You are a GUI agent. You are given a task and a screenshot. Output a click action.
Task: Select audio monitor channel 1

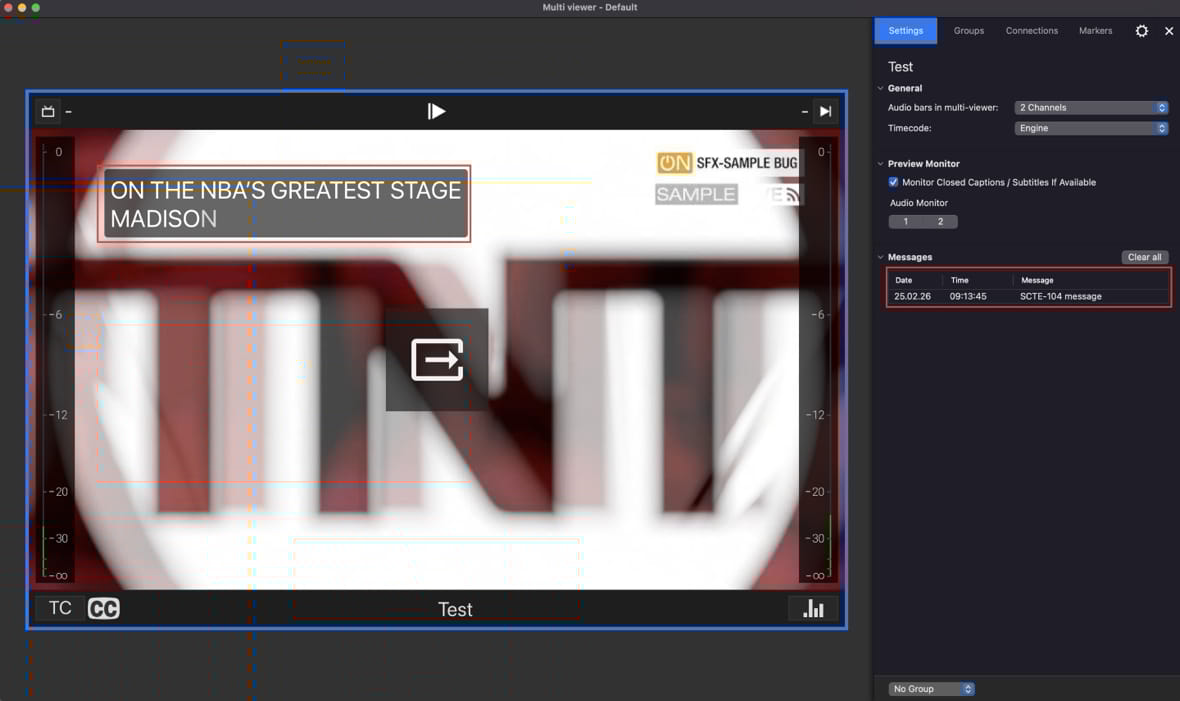pyautogui.click(x=906, y=222)
